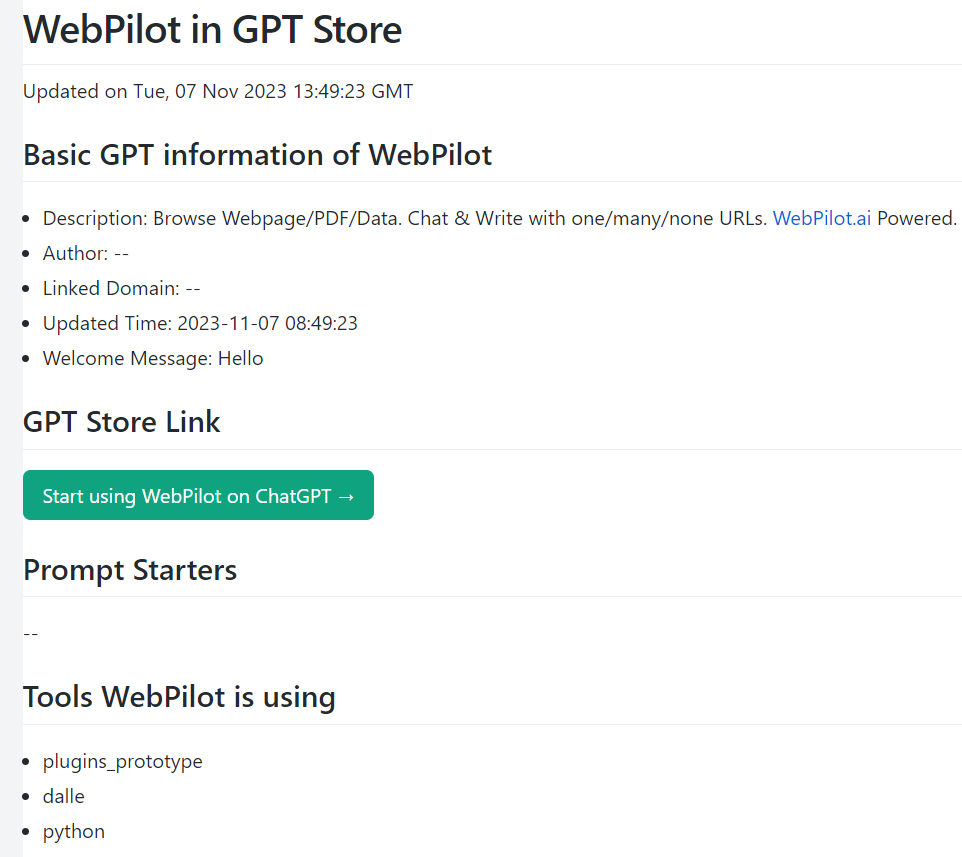This screenshot has width=962, height=857.
Task: Open the WebPilot.ai link
Action: (822, 218)
